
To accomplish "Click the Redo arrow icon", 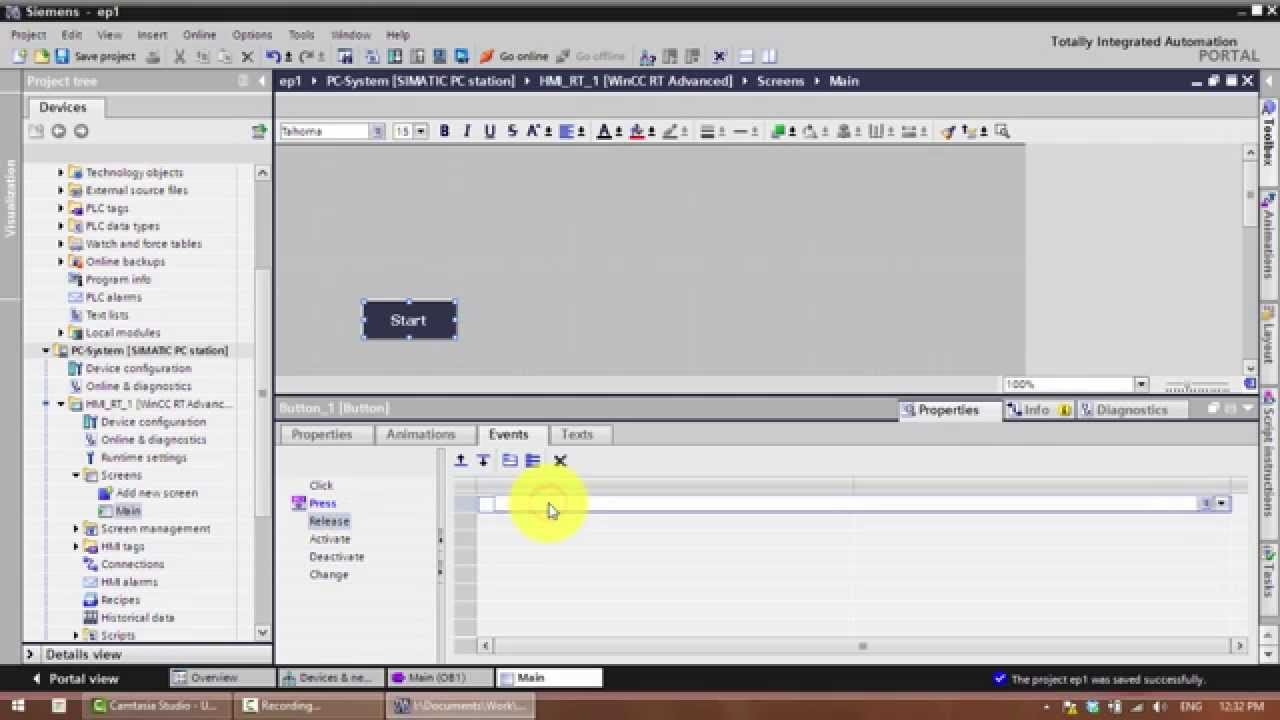I will (x=306, y=57).
